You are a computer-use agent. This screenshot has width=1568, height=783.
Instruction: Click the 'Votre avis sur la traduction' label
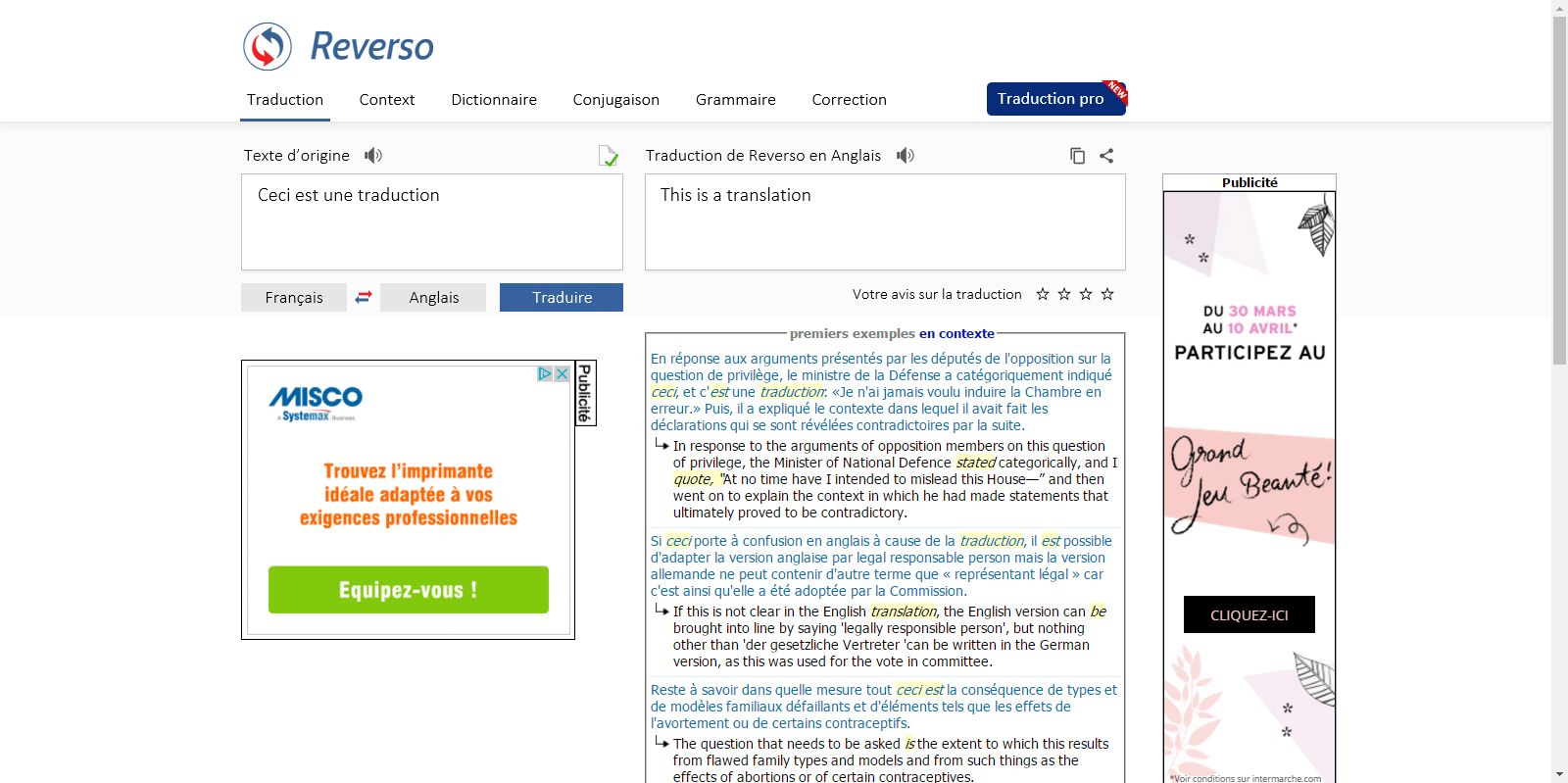[937, 294]
